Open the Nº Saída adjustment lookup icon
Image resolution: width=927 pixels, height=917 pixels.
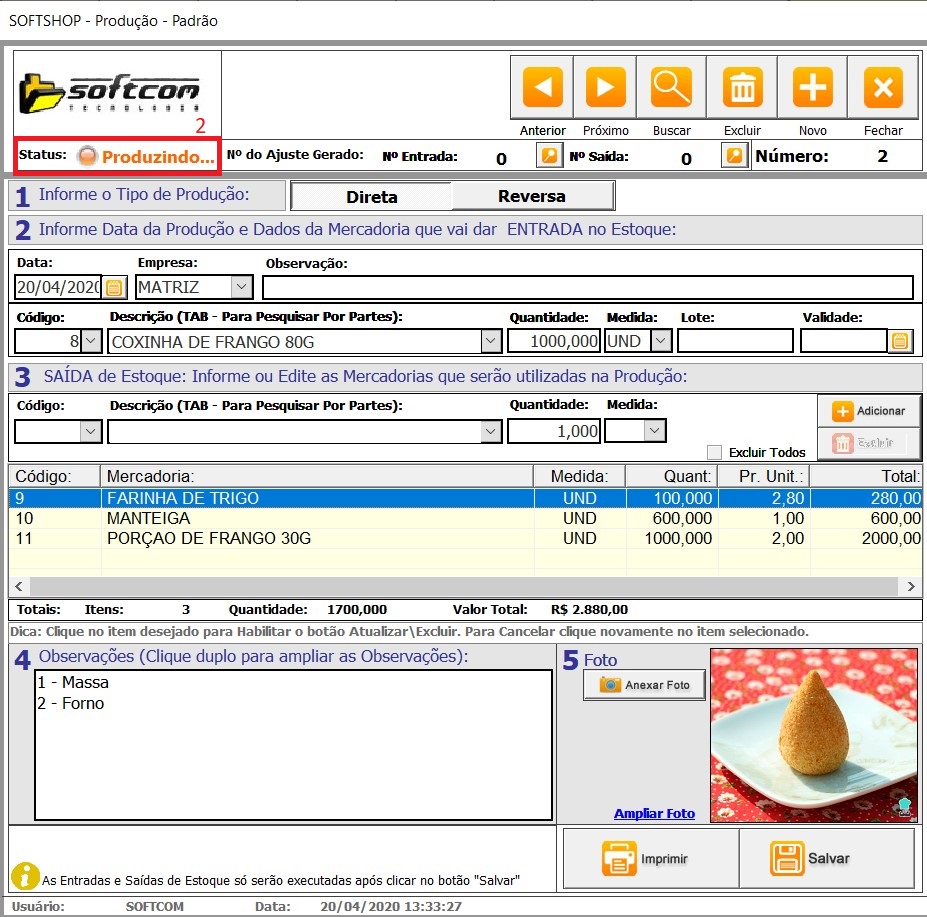(x=734, y=156)
